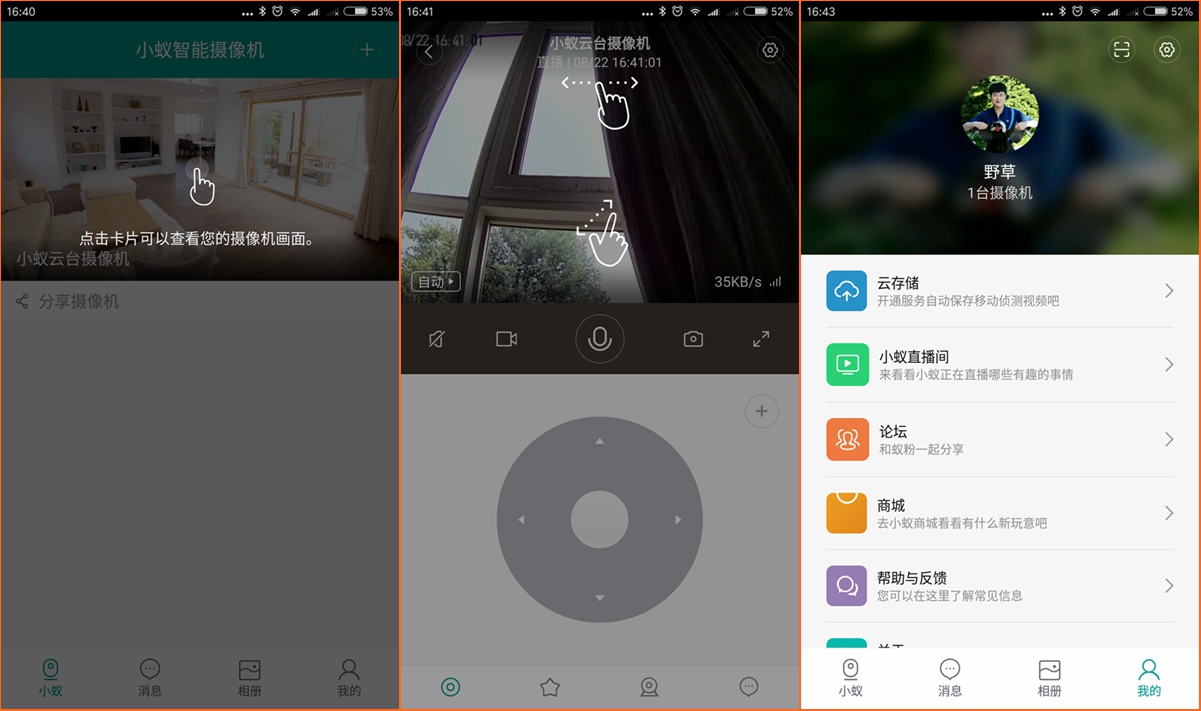Mute the stream with the speaker icon
Viewport: 1201px width, 711px height.
[436, 339]
